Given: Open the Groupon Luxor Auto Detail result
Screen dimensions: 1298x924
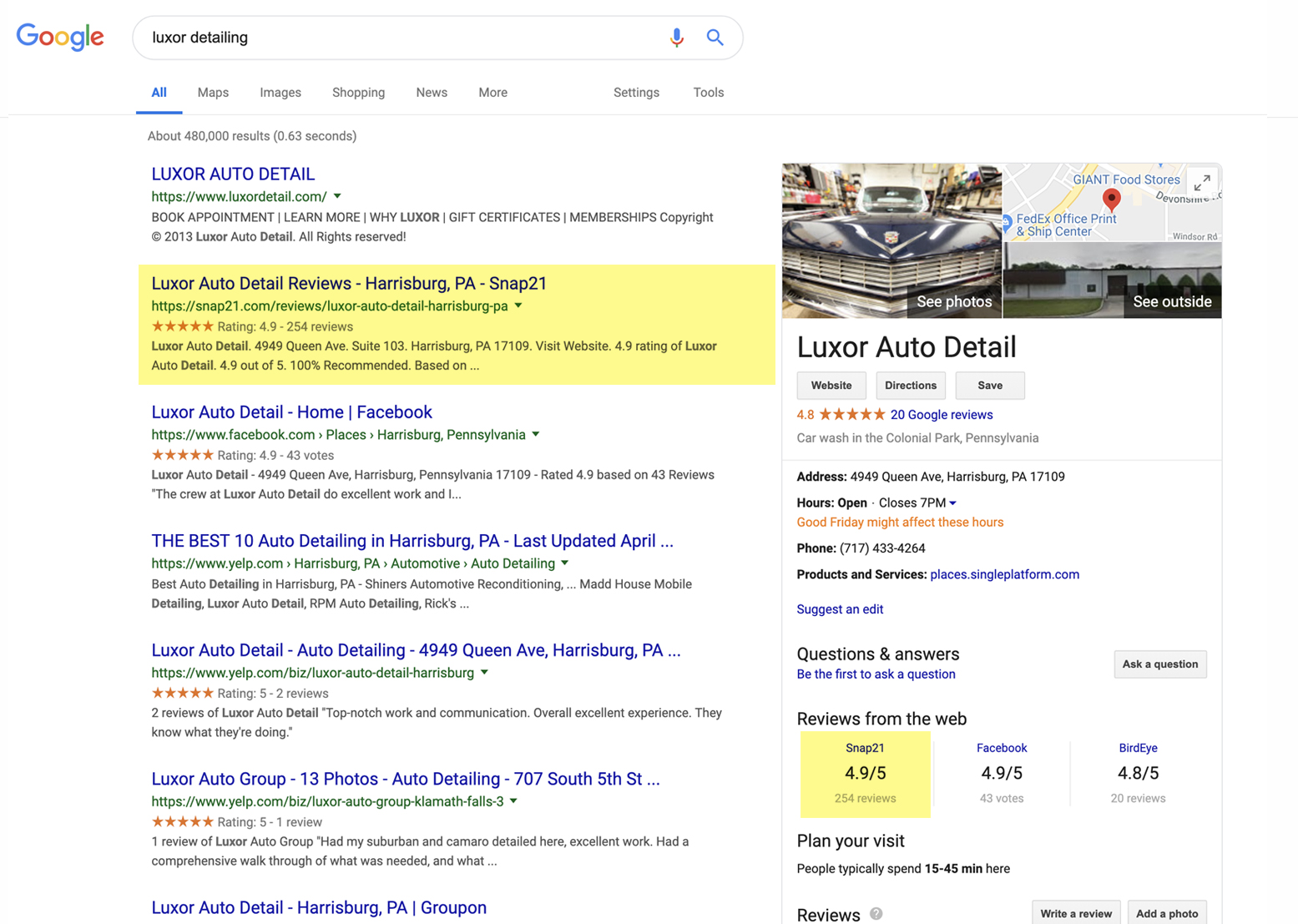Looking at the screenshot, I should [x=319, y=906].
